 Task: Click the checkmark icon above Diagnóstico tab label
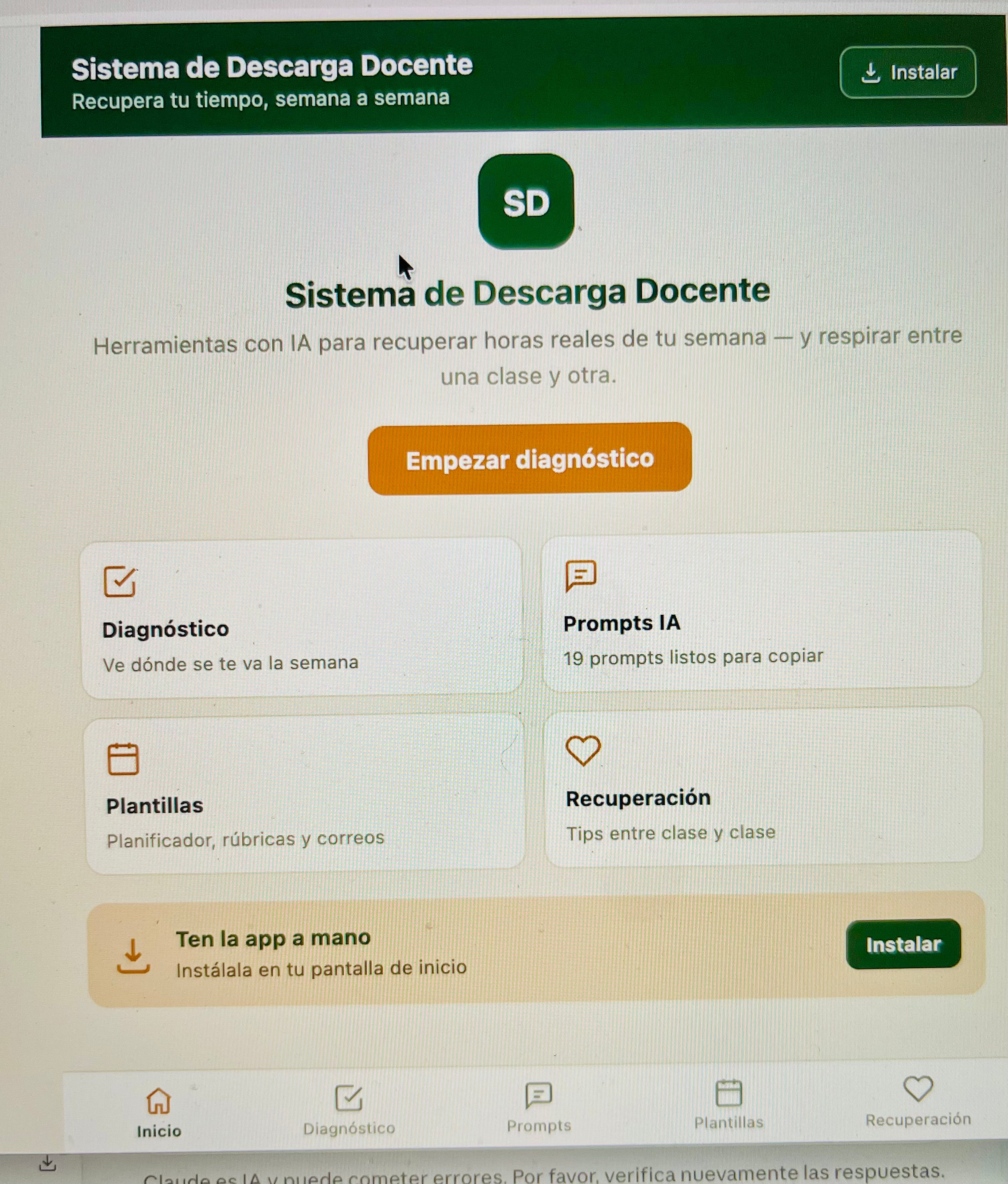point(348,1098)
